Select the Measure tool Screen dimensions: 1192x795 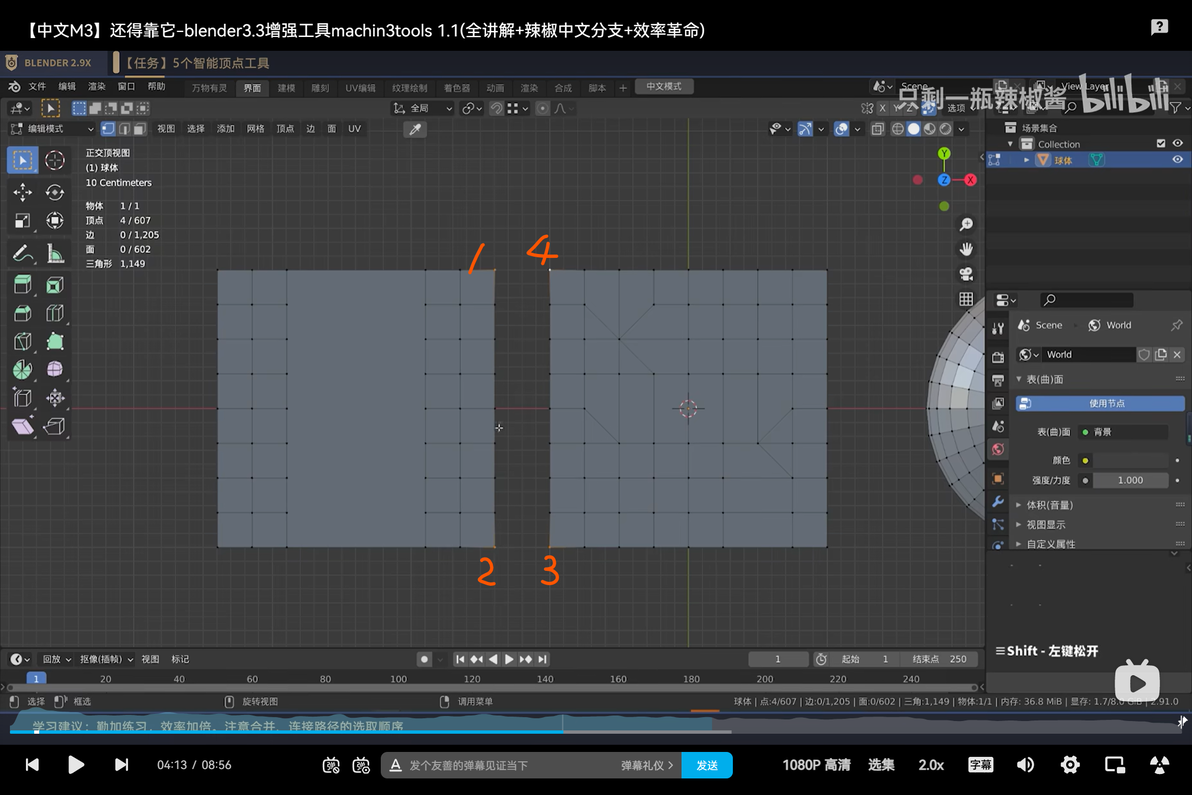coord(55,253)
